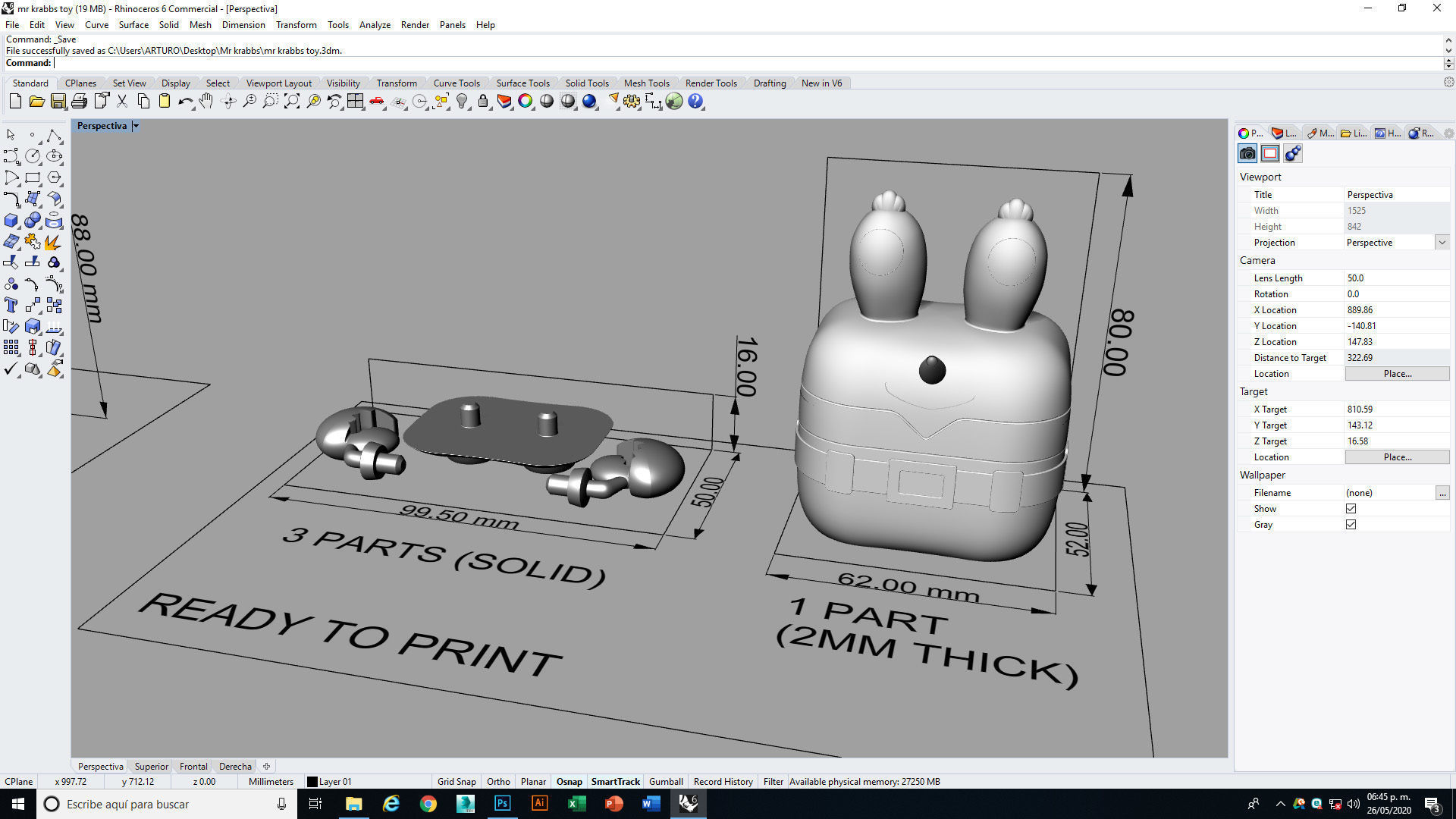Screen dimensions: 1456x819
Task: Toggle Record History in the status bar
Action: tap(723, 782)
